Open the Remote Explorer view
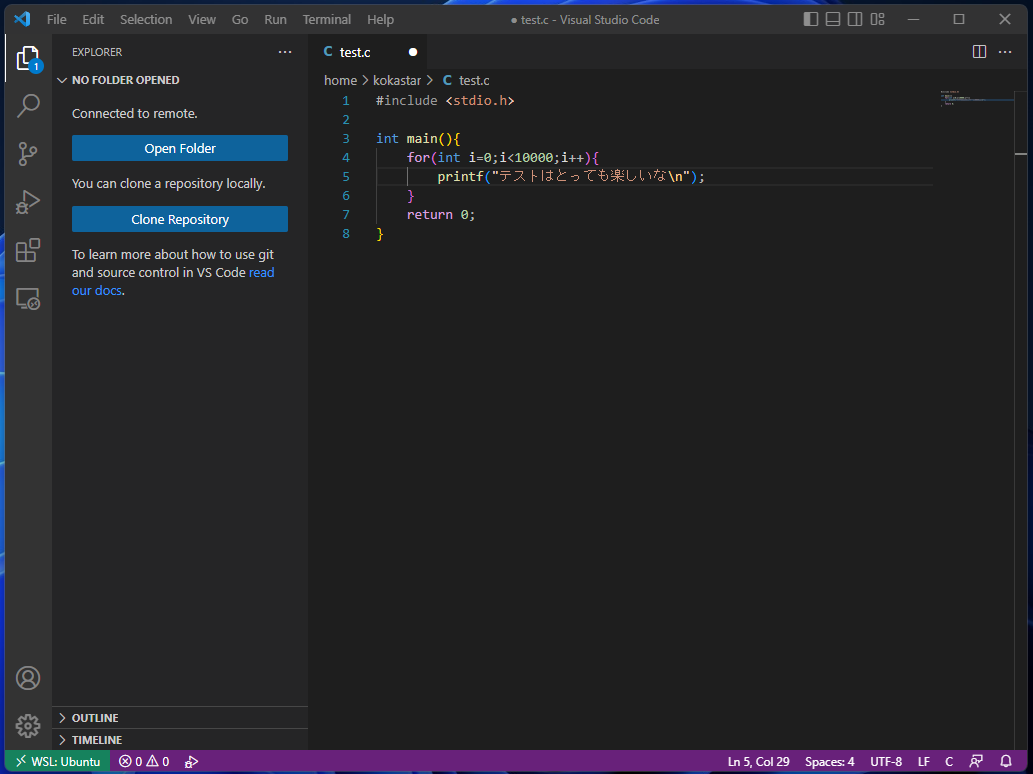The height and width of the screenshot is (774, 1033). [28, 298]
